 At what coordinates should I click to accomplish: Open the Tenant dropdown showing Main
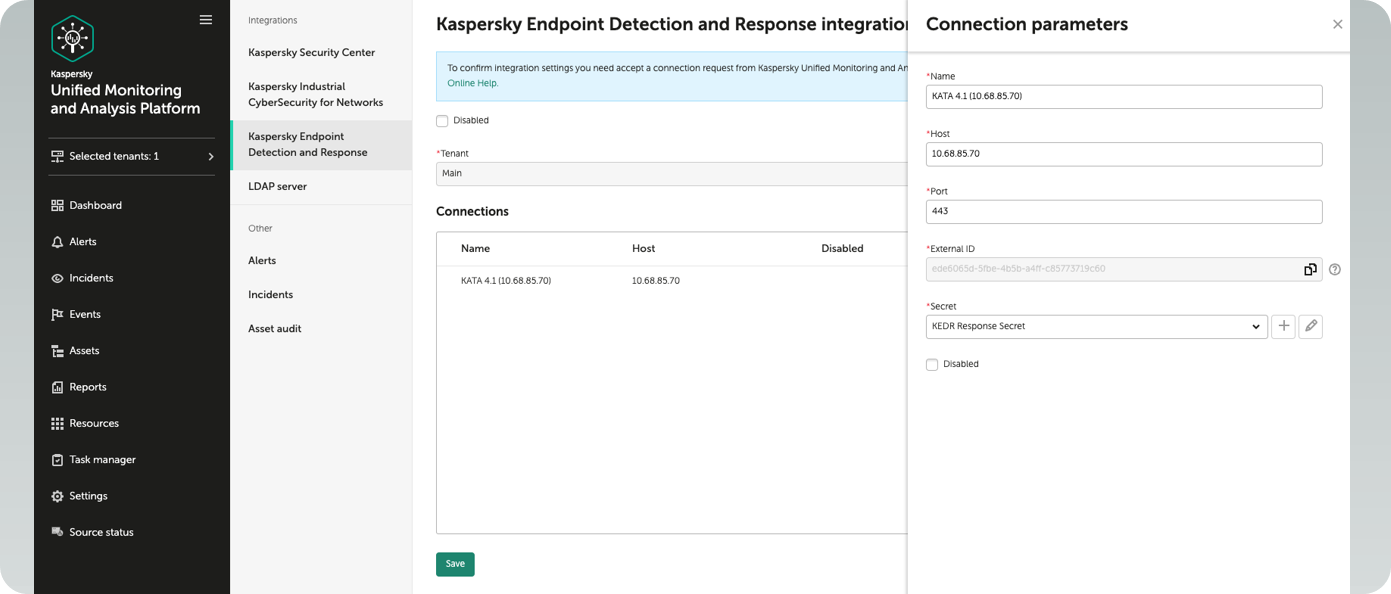[670, 173]
